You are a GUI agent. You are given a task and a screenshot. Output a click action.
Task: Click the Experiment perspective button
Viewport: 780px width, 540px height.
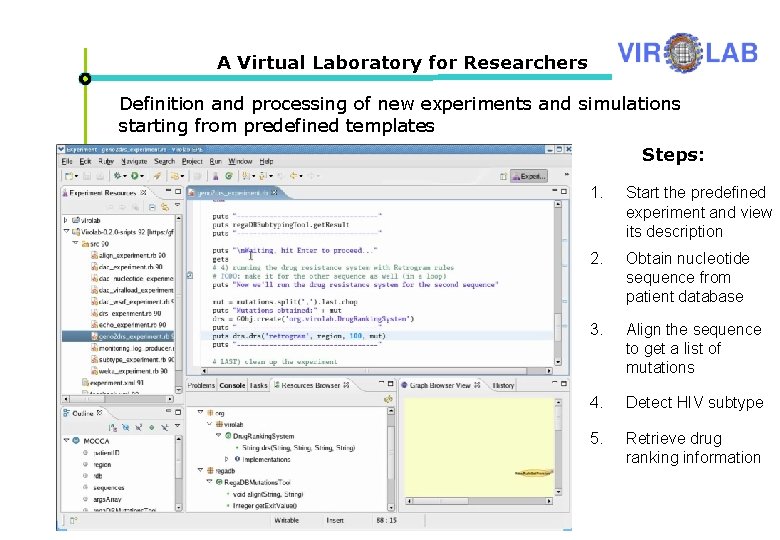coord(529,177)
